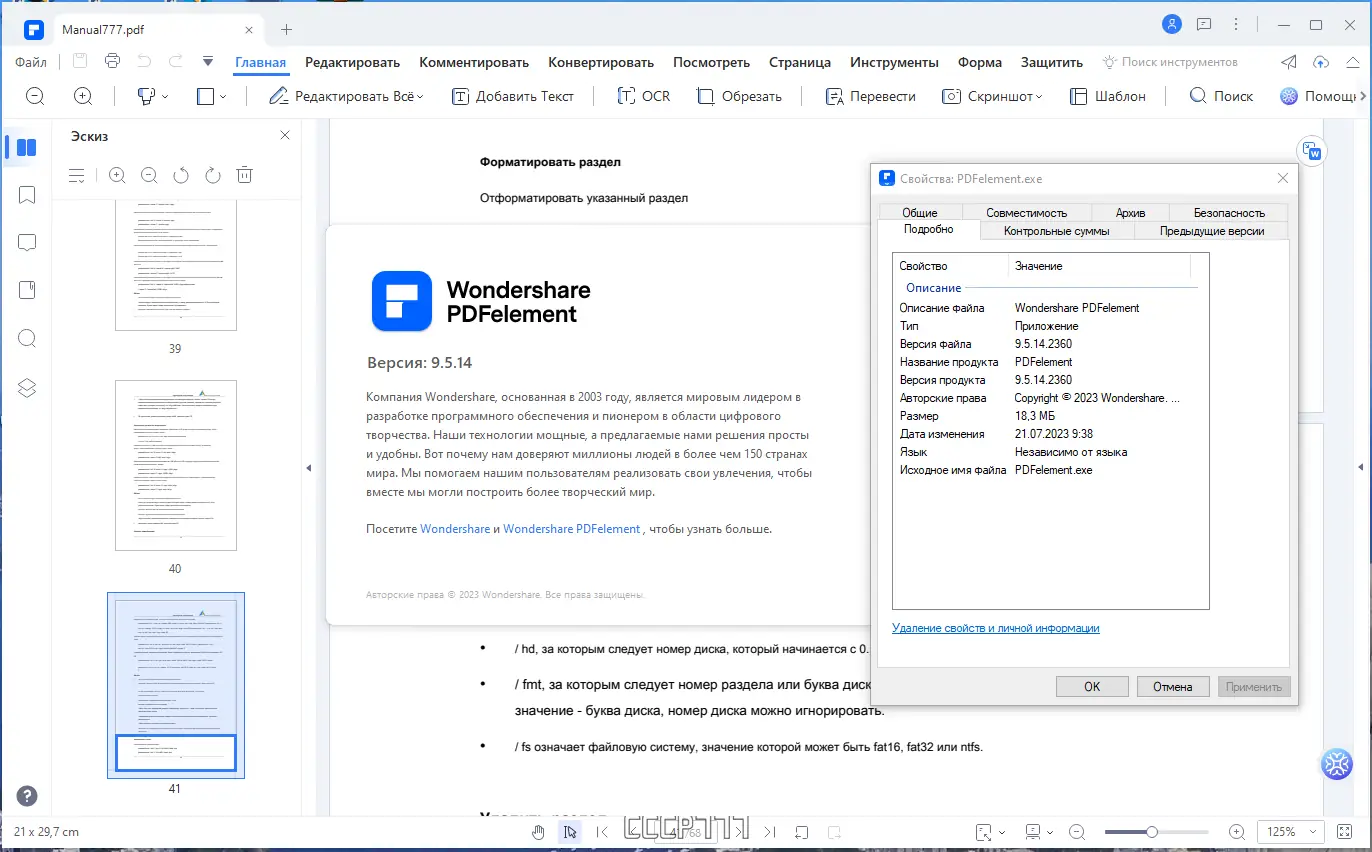Open the Wondershare PDFelement link
Image resolution: width=1372 pixels, height=852 pixels.
pos(572,529)
